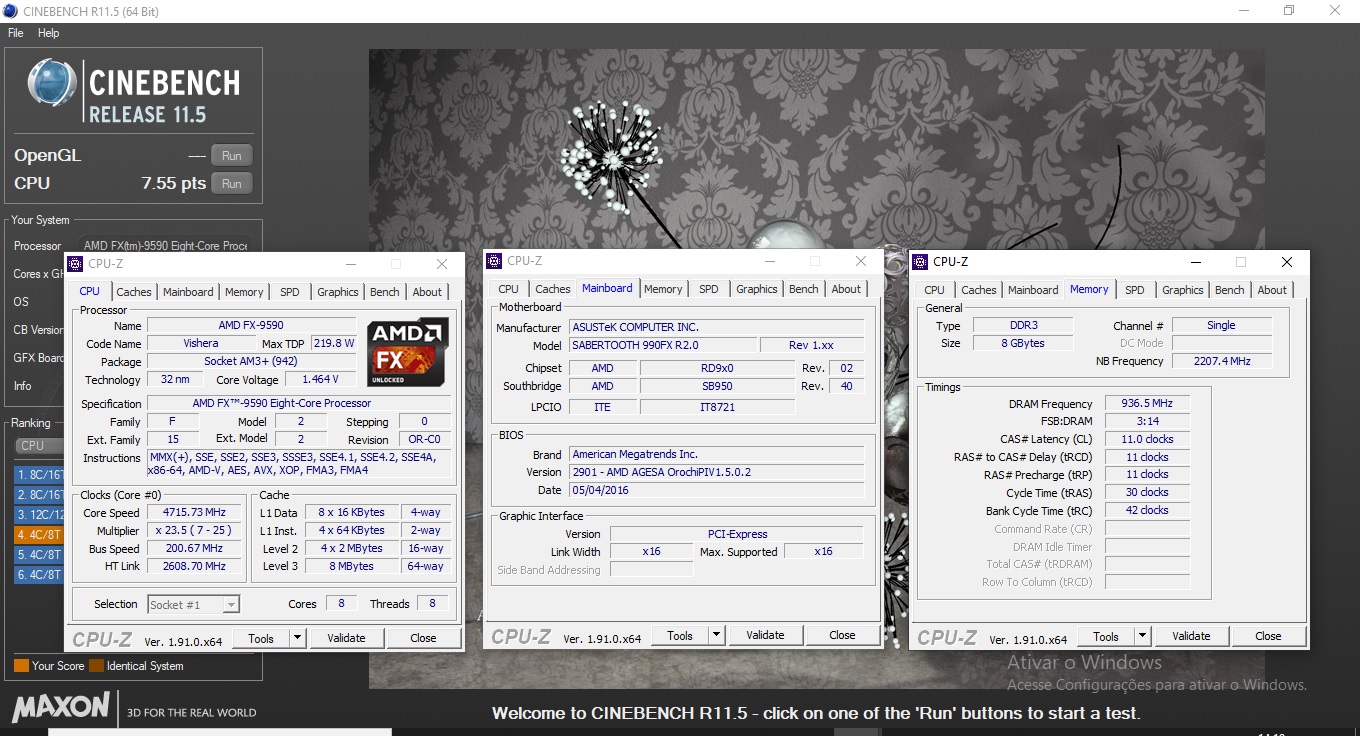The width and height of the screenshot is (1360, 736).
Task: Run the OpenGL benchmark
Action: click(x=231, y=155)
